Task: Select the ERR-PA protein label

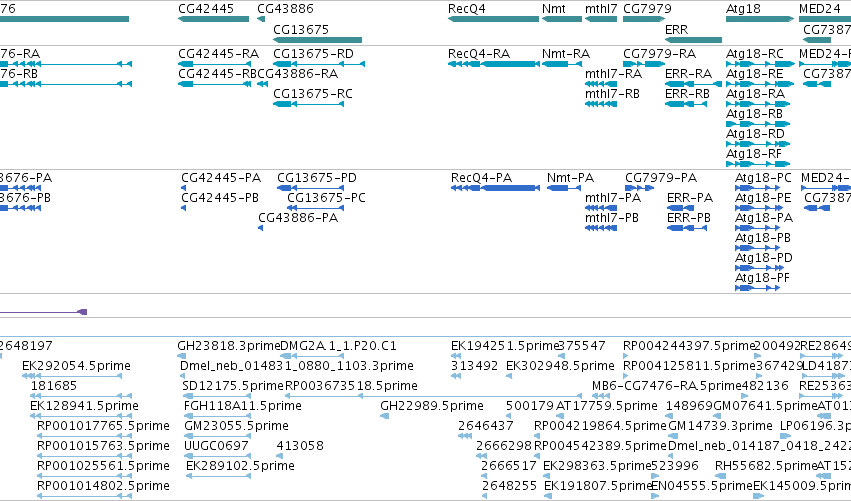Action: pyautogui.click(x=690, y=198)
